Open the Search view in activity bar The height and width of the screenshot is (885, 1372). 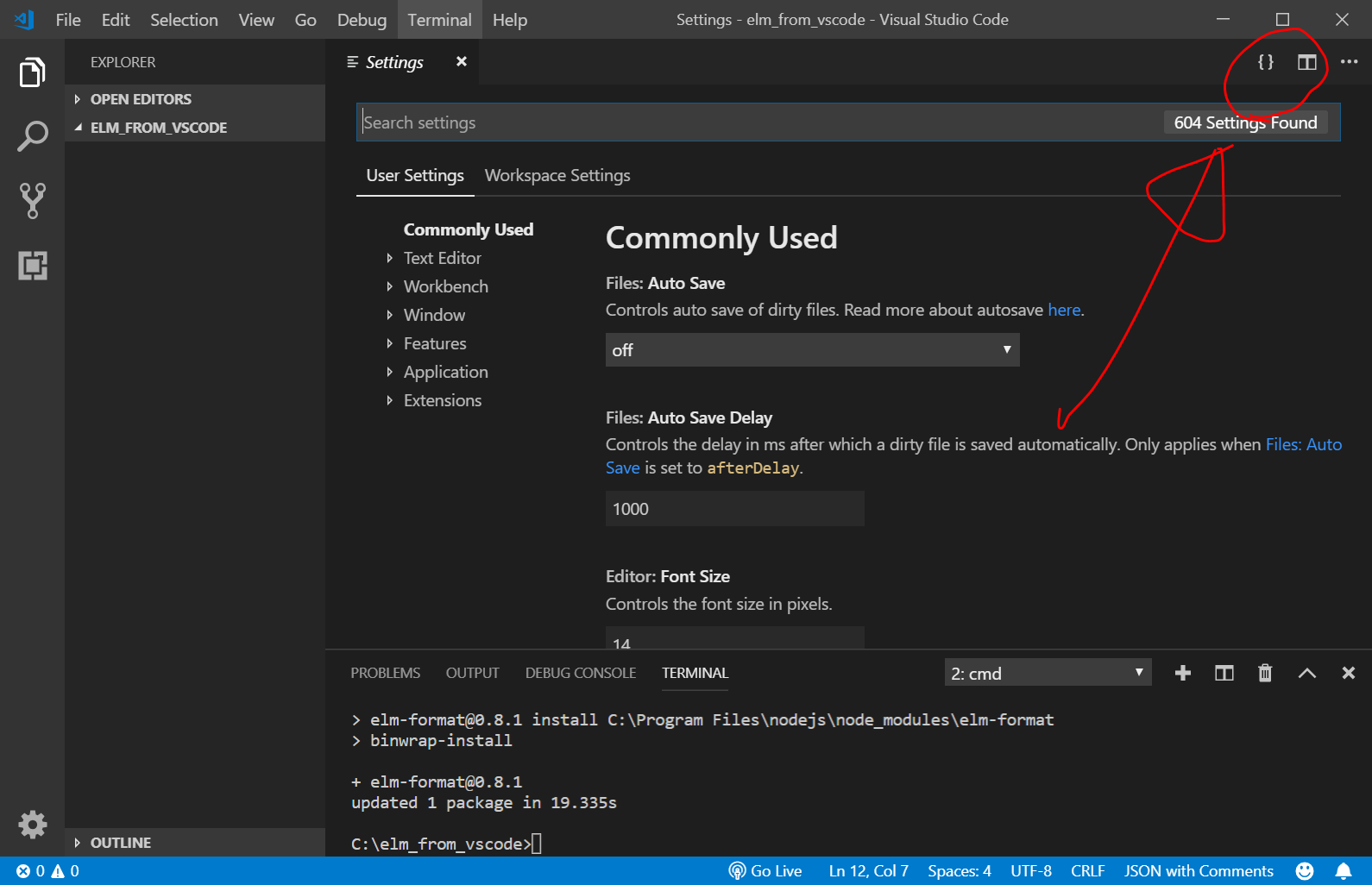point(32,136)
